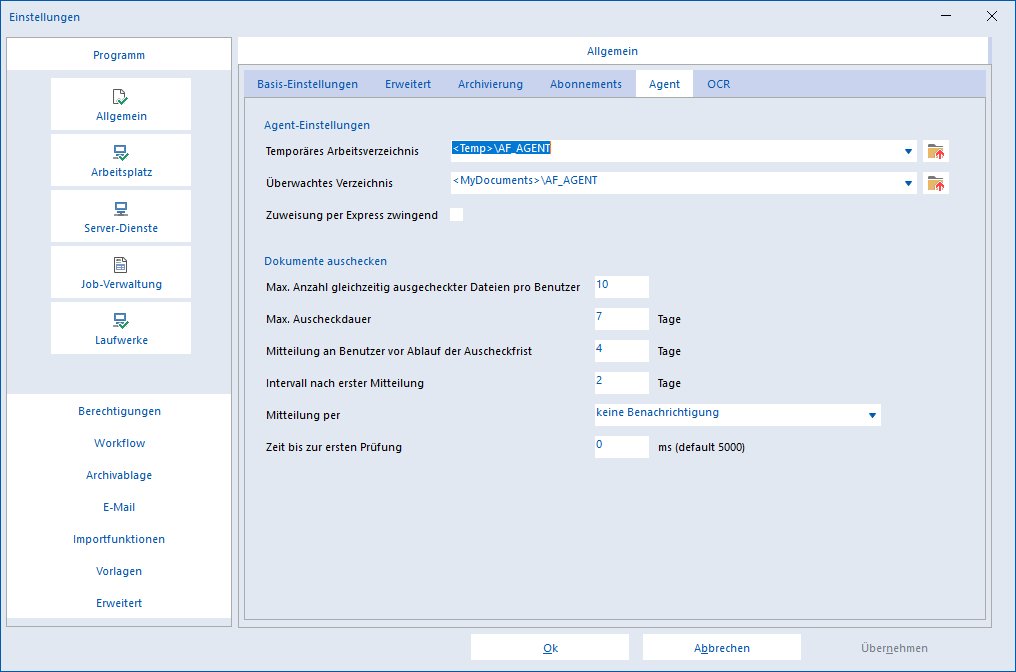
Task: Minimize the Einstellungen window
Action: (946, 16)
